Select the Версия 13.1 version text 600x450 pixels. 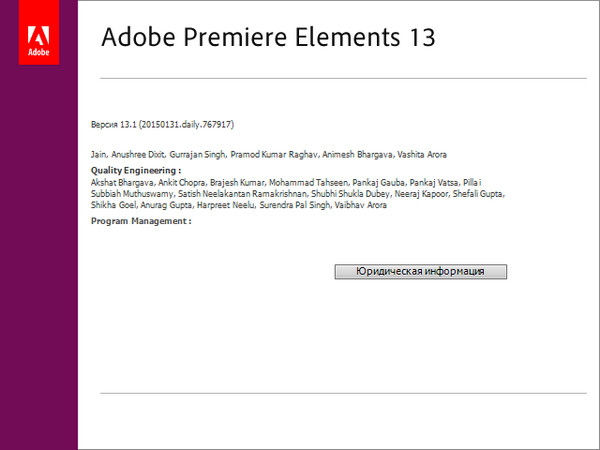tap(162, 125)
